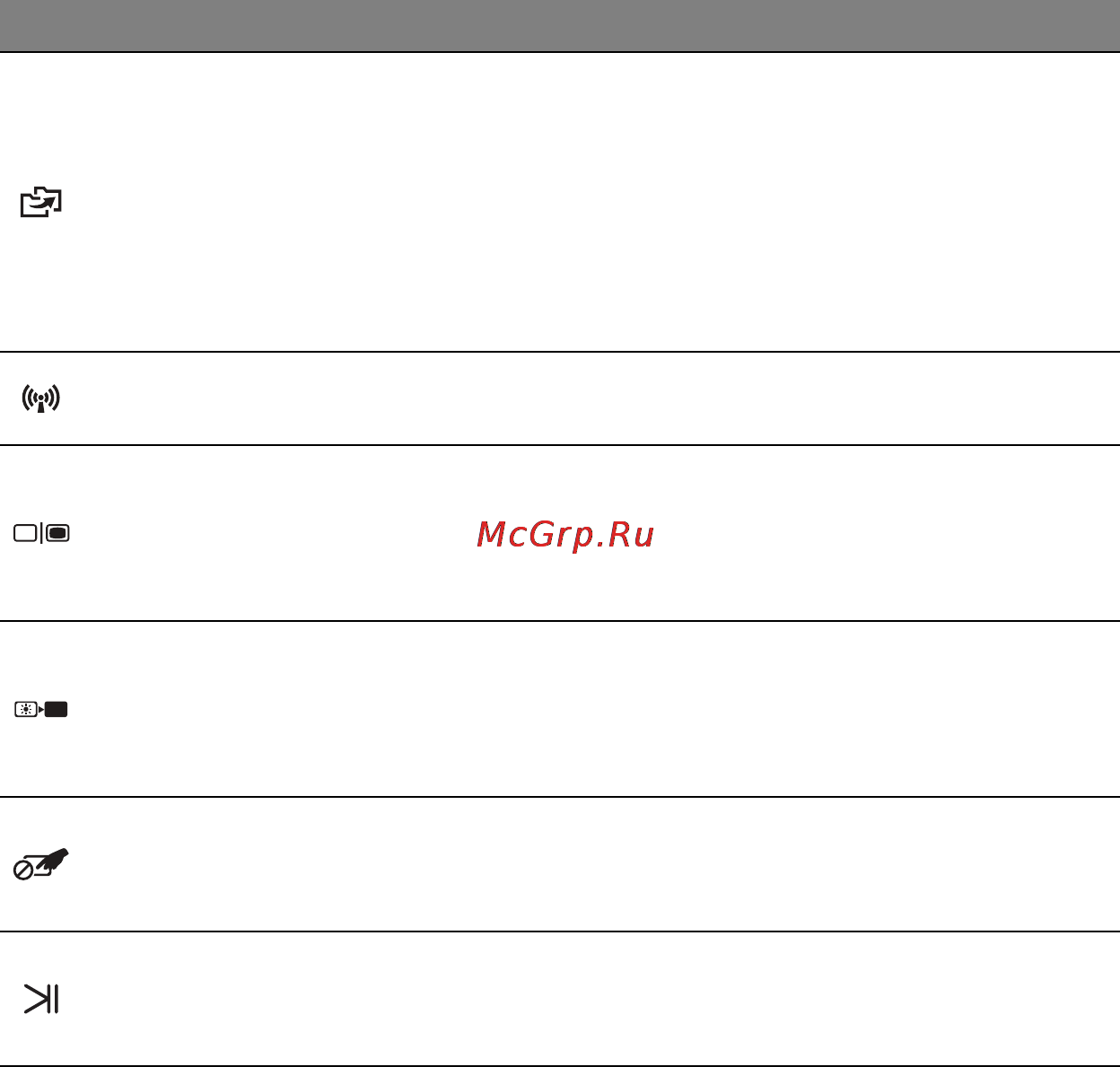Click the prohibition circle on touchpad icon
Screen dimensions: 1120x1067
click(23, 870)
